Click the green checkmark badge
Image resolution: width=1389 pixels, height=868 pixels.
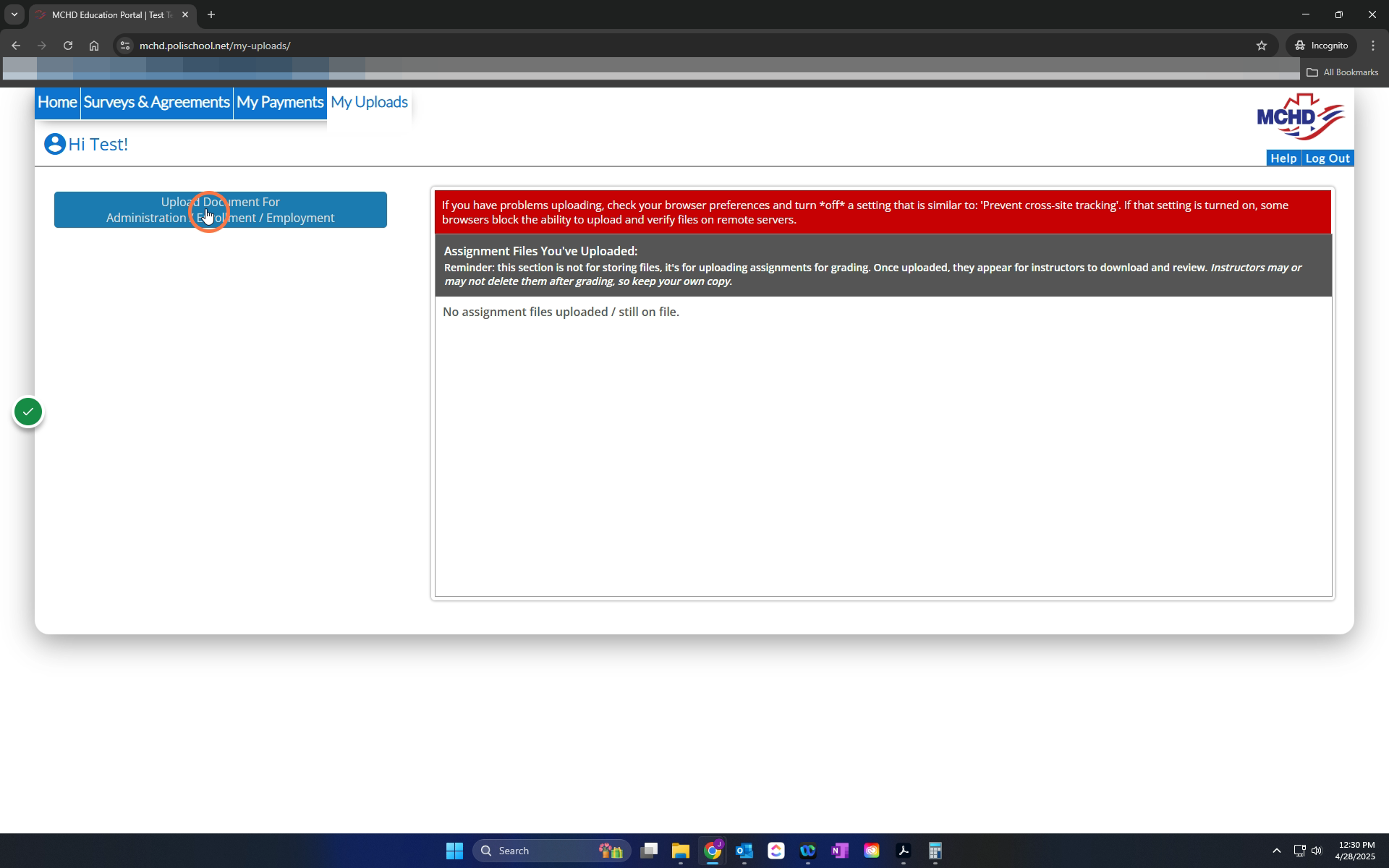coord(28,412)
